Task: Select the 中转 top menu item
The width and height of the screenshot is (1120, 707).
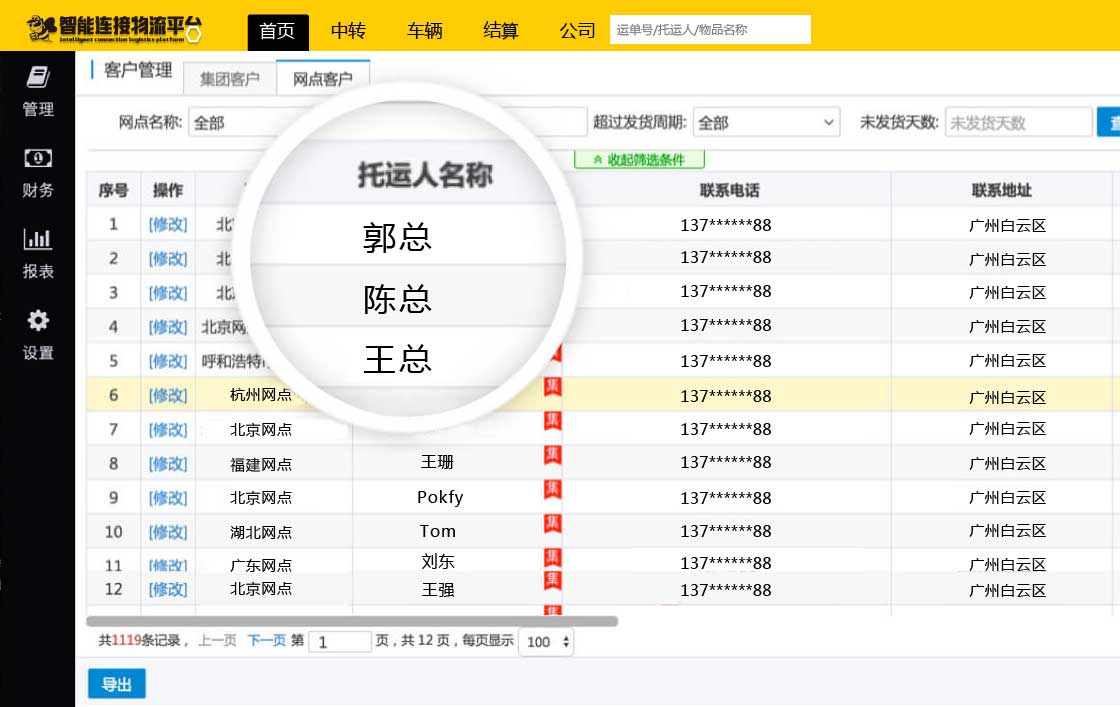Action: tap(348, 31)
